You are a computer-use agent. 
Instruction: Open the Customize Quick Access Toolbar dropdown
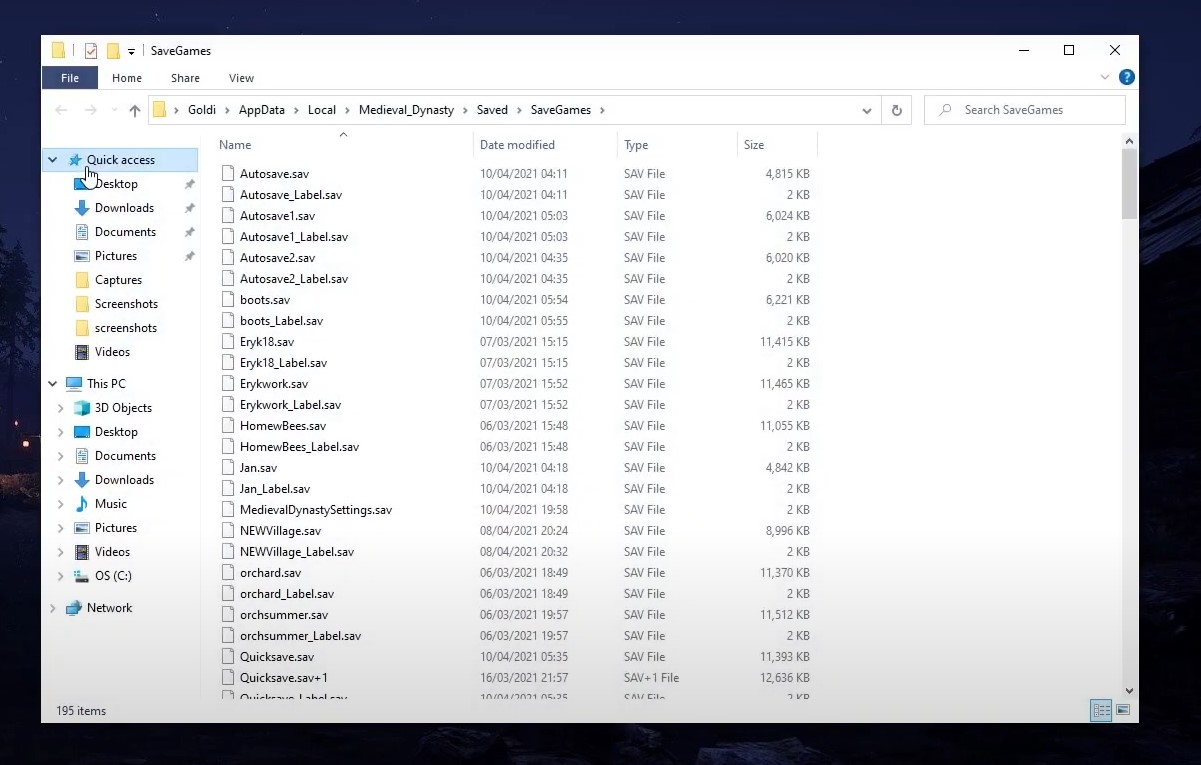click(131, 51)
